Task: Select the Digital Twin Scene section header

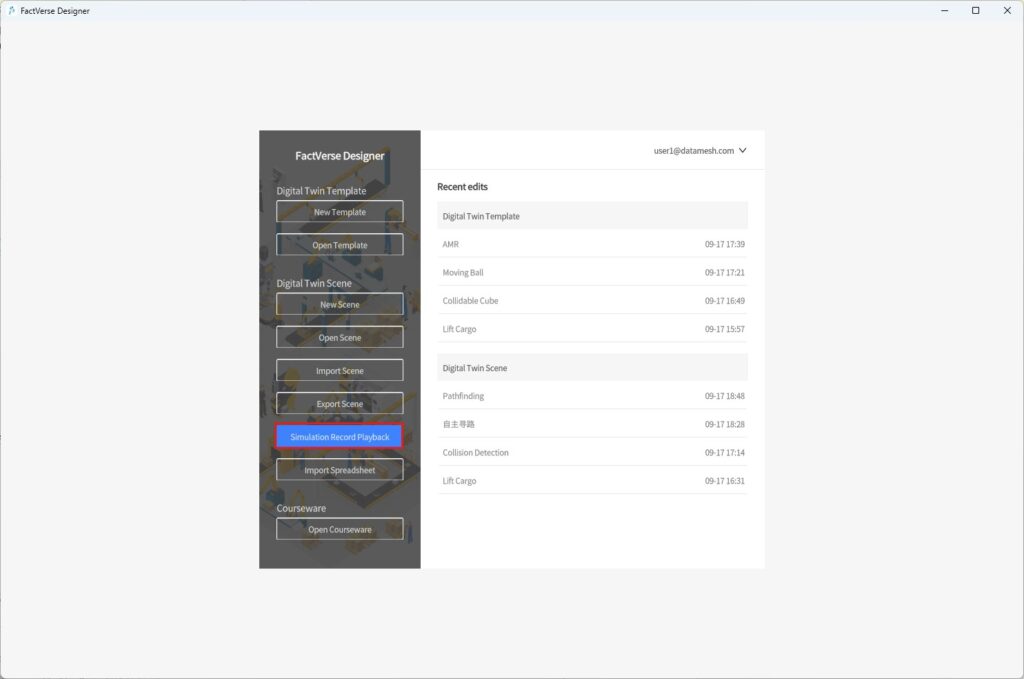Action: click(592, 367)
